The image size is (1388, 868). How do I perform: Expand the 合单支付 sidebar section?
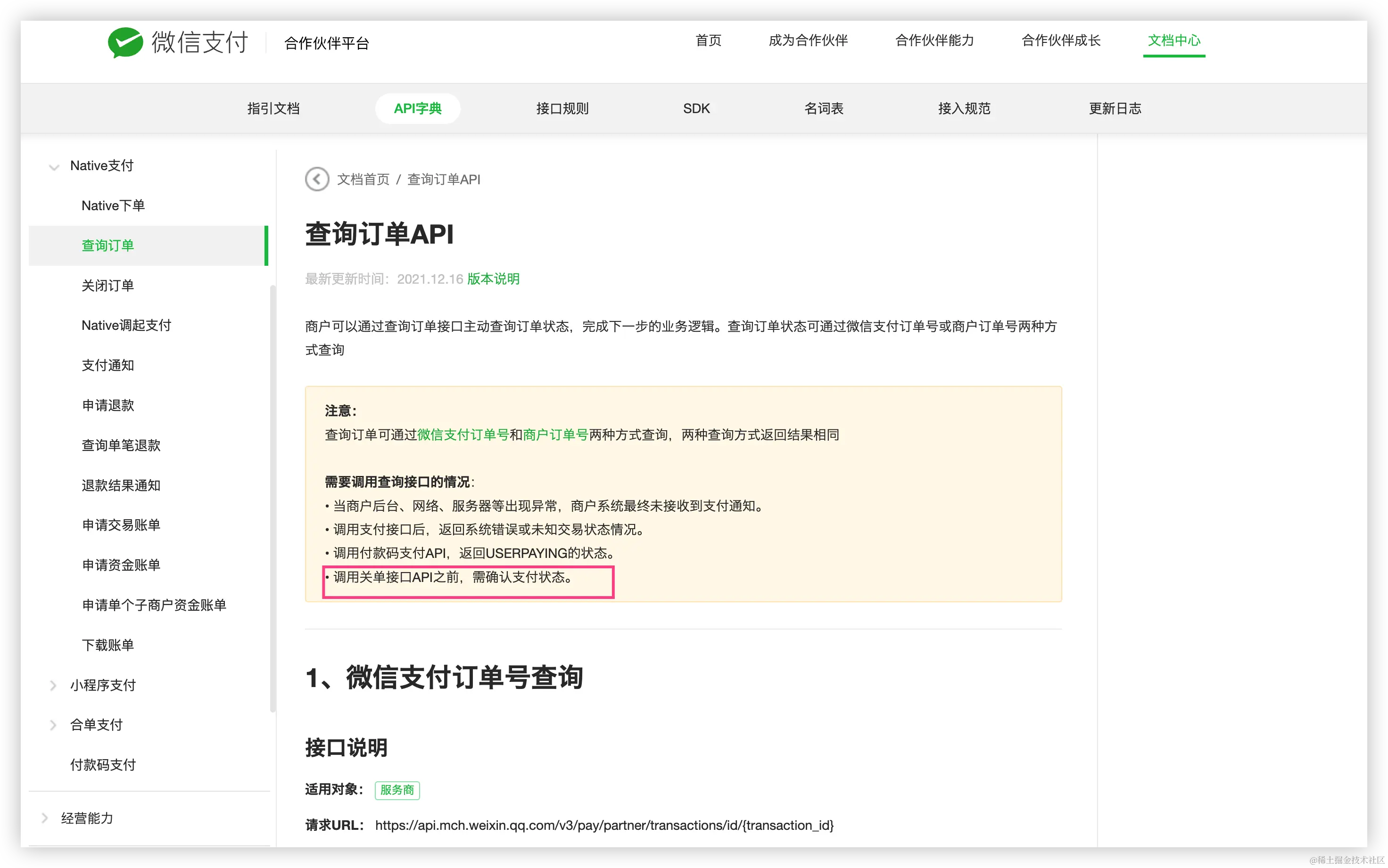pyautogui.click(x=53, y=725)
